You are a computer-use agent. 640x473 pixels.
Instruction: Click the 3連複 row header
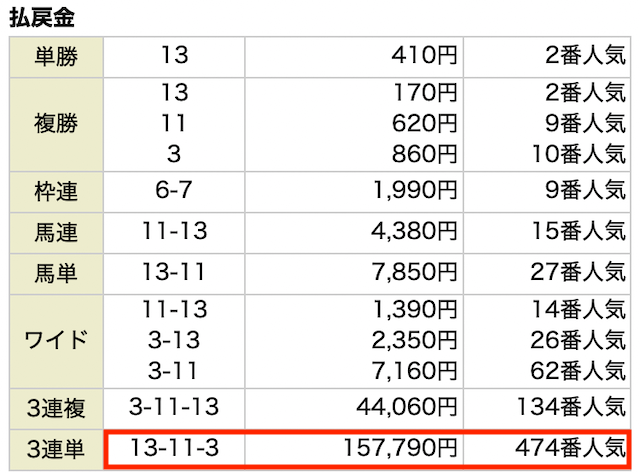click(56, 409)
